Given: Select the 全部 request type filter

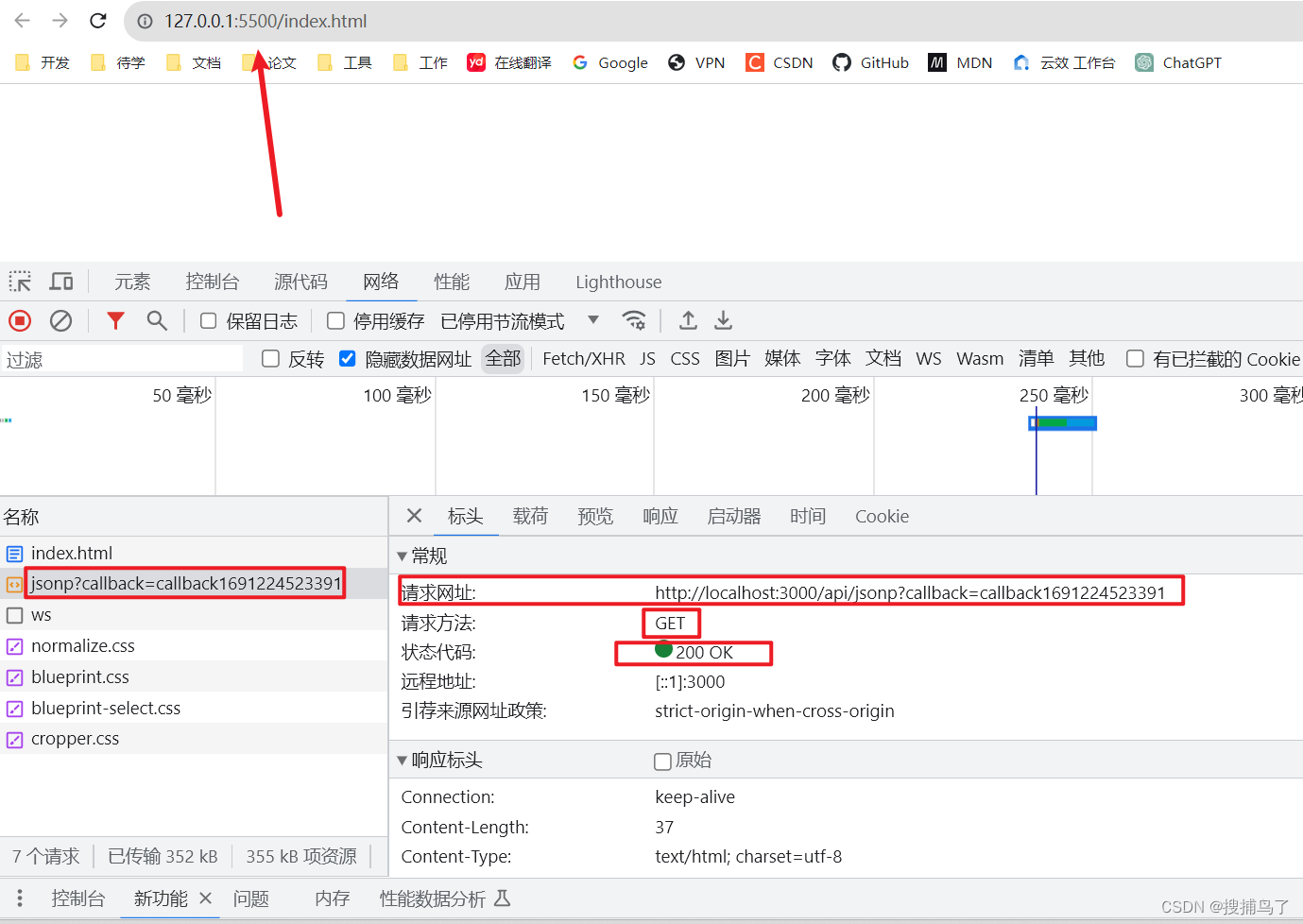Looking at the screenshot, I should click(x=503, y=358).
